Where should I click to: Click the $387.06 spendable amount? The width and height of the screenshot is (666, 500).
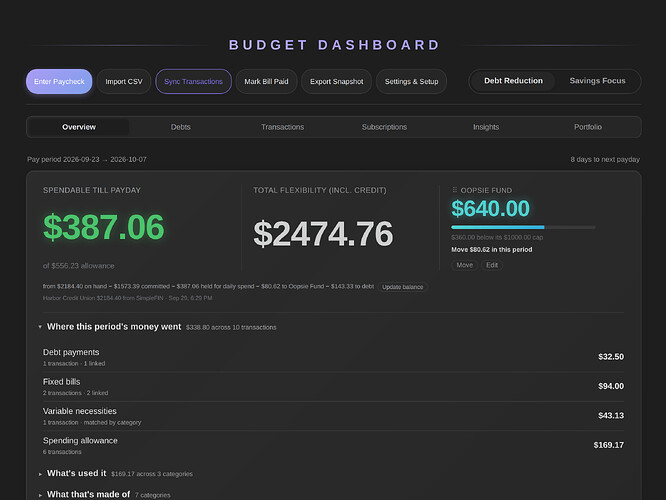tap(104, 227)
